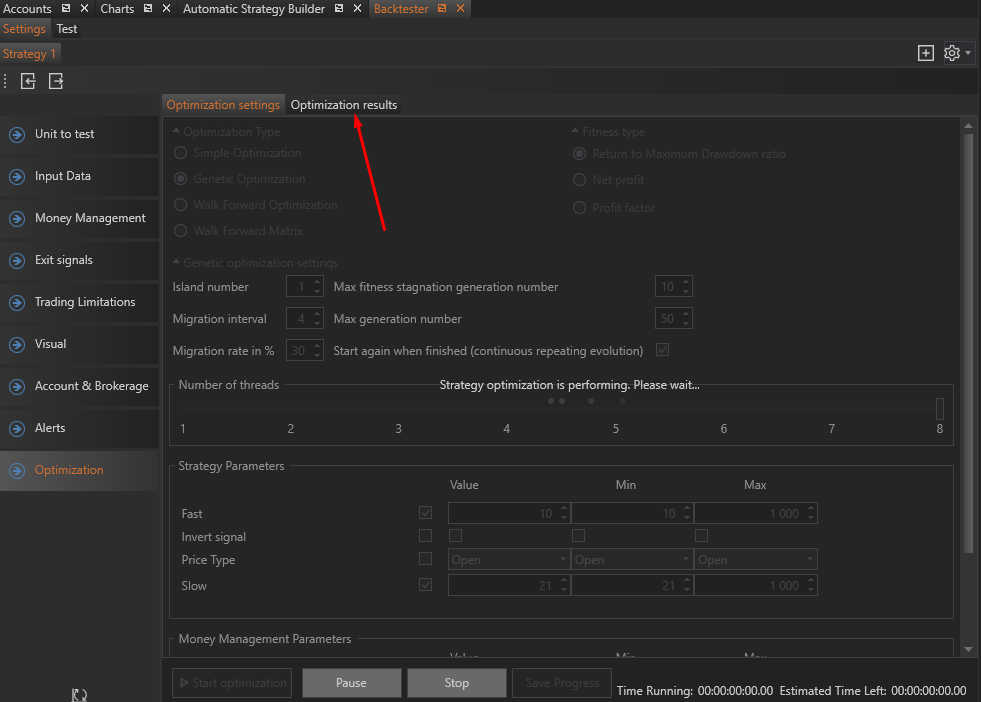Select Net profit fitness type
Screen dimensions: 981x702
pyautogui.click(x=580, y=180)
